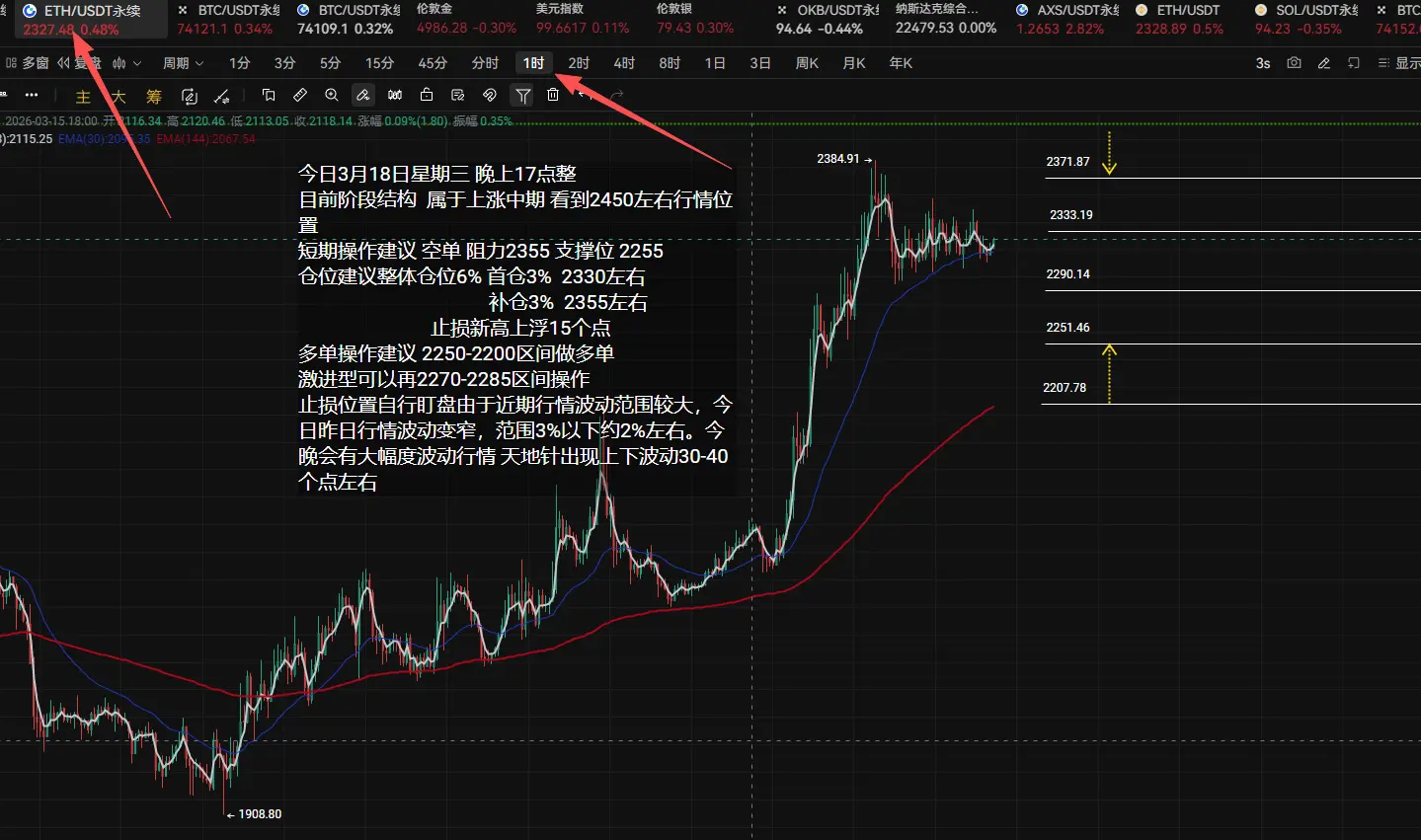Open the SOL/USDT永续 ticker
This screenshot has height=840, width=1421.
tap(1306, 20)
